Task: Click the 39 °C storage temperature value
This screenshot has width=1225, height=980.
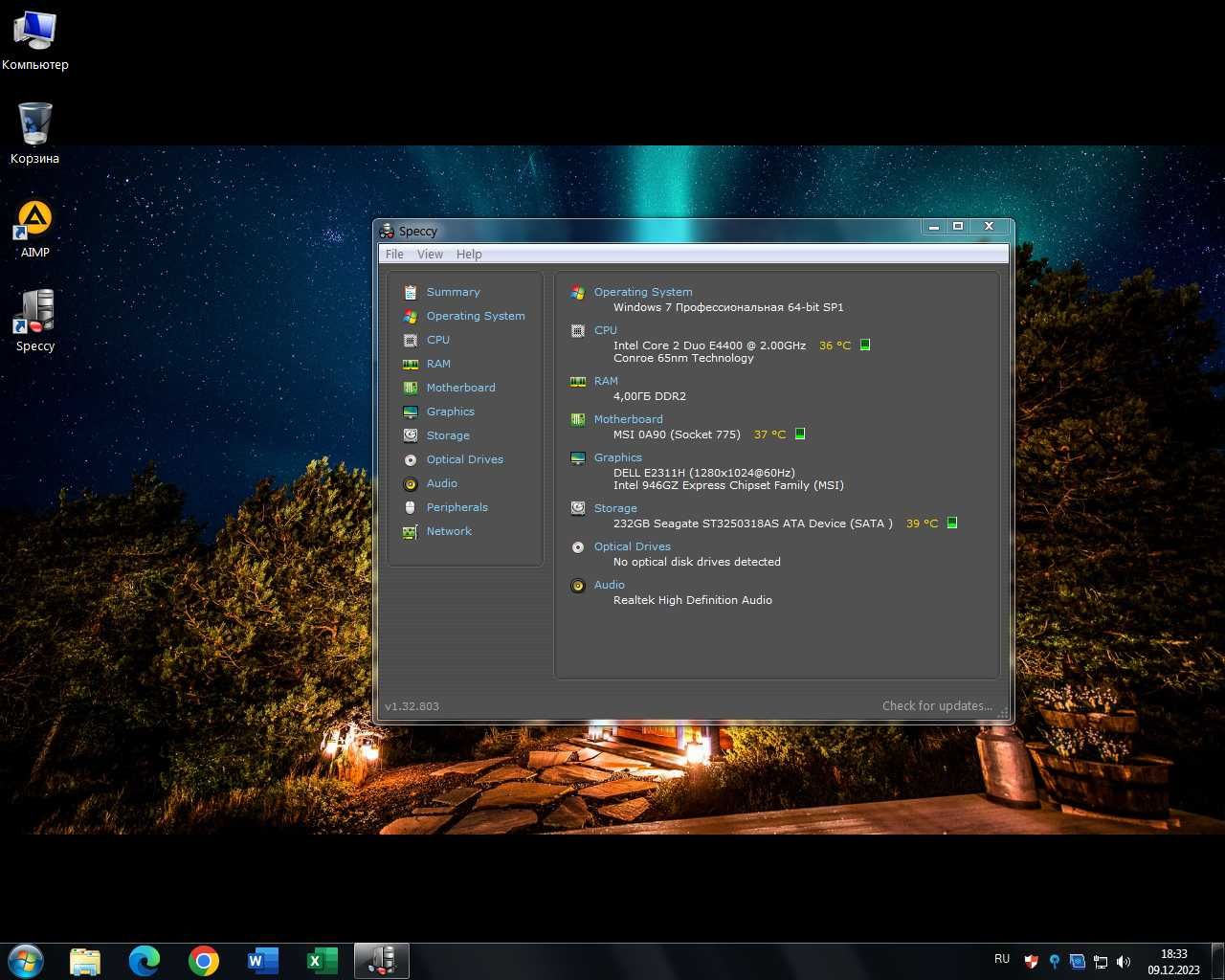Action: pos(922,523)
